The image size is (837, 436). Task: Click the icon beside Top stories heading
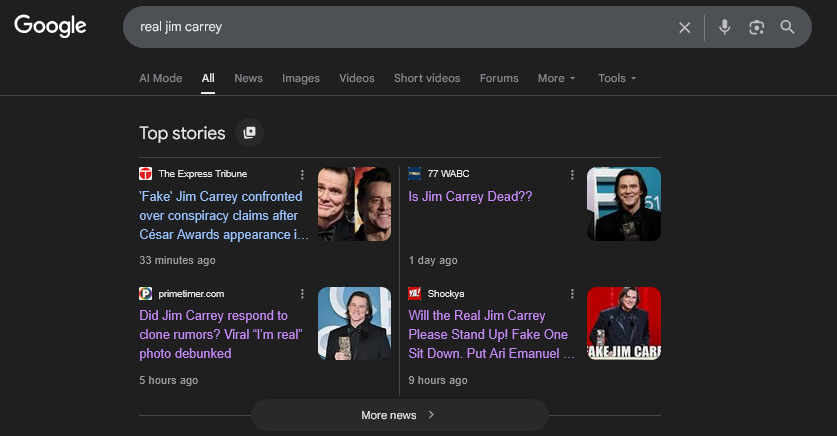250,132
